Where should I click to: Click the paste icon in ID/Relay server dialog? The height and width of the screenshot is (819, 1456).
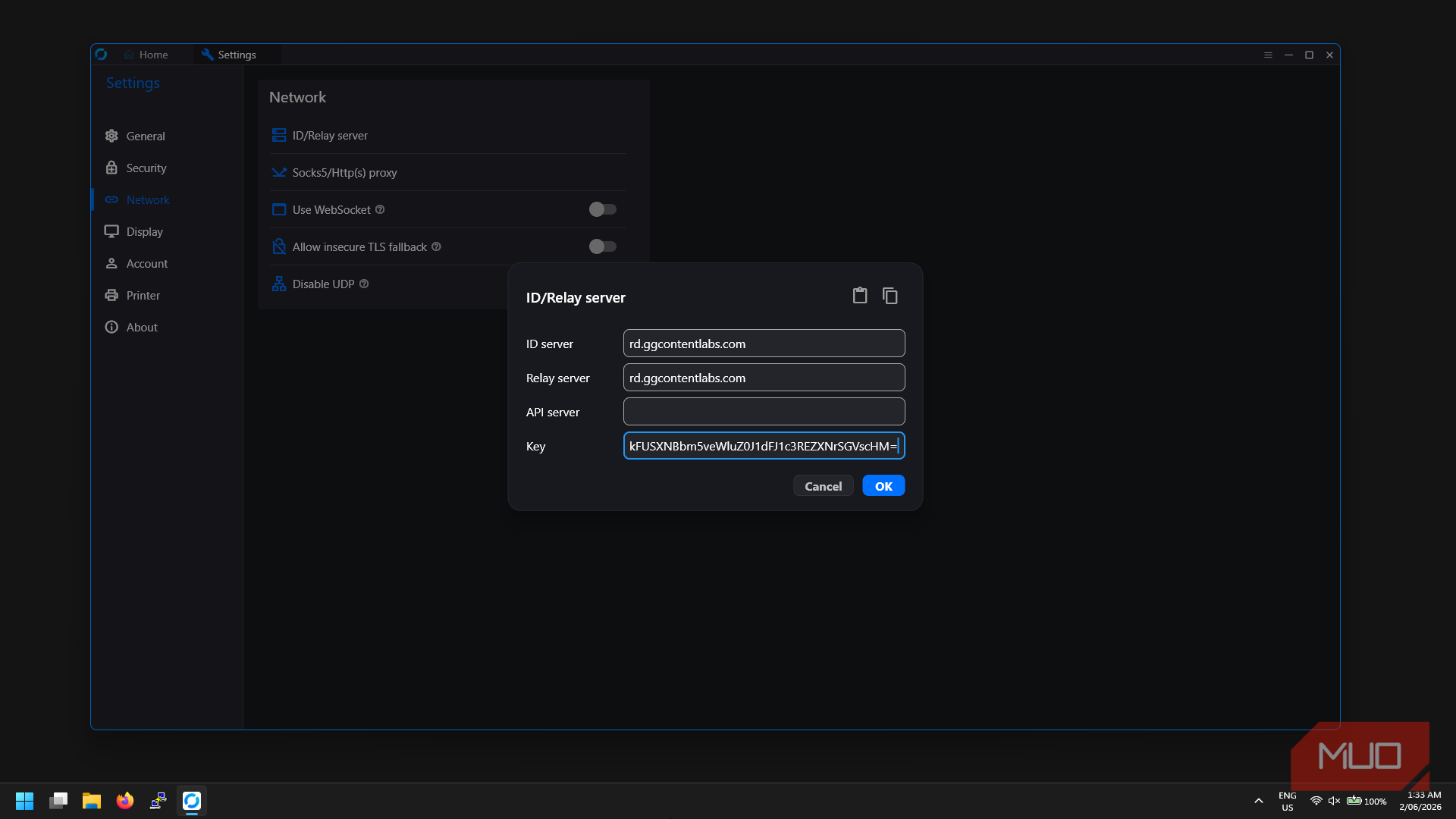pos(859,296)
